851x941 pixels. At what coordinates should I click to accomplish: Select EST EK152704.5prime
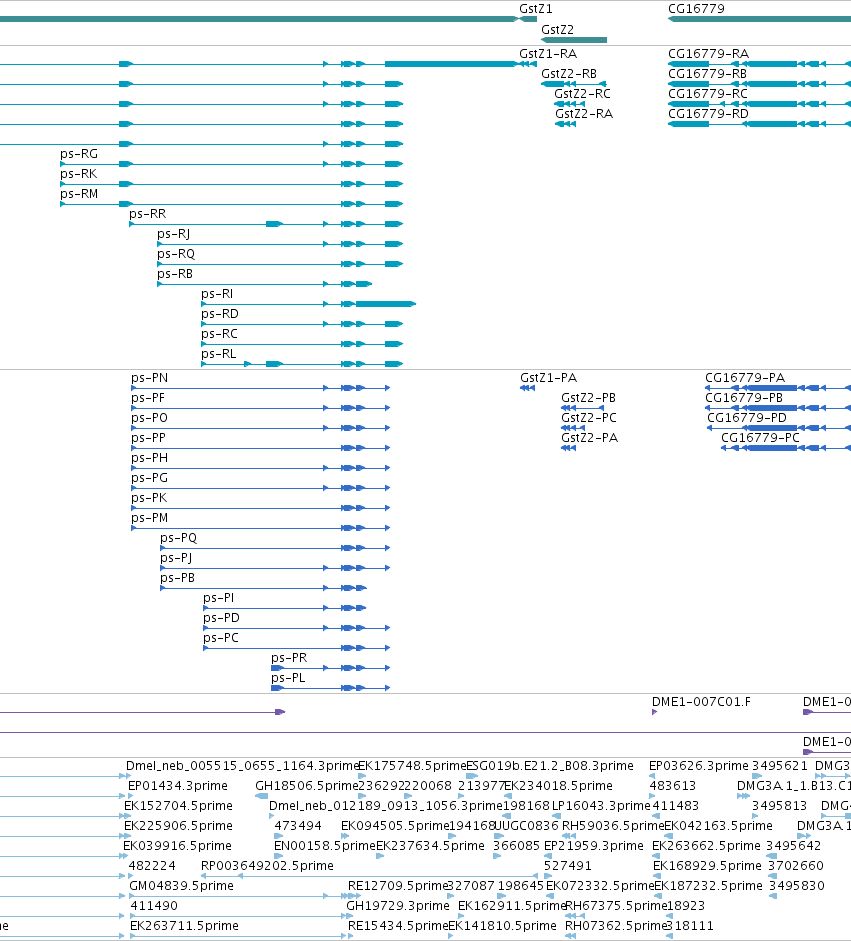click(x=178, y=806)
